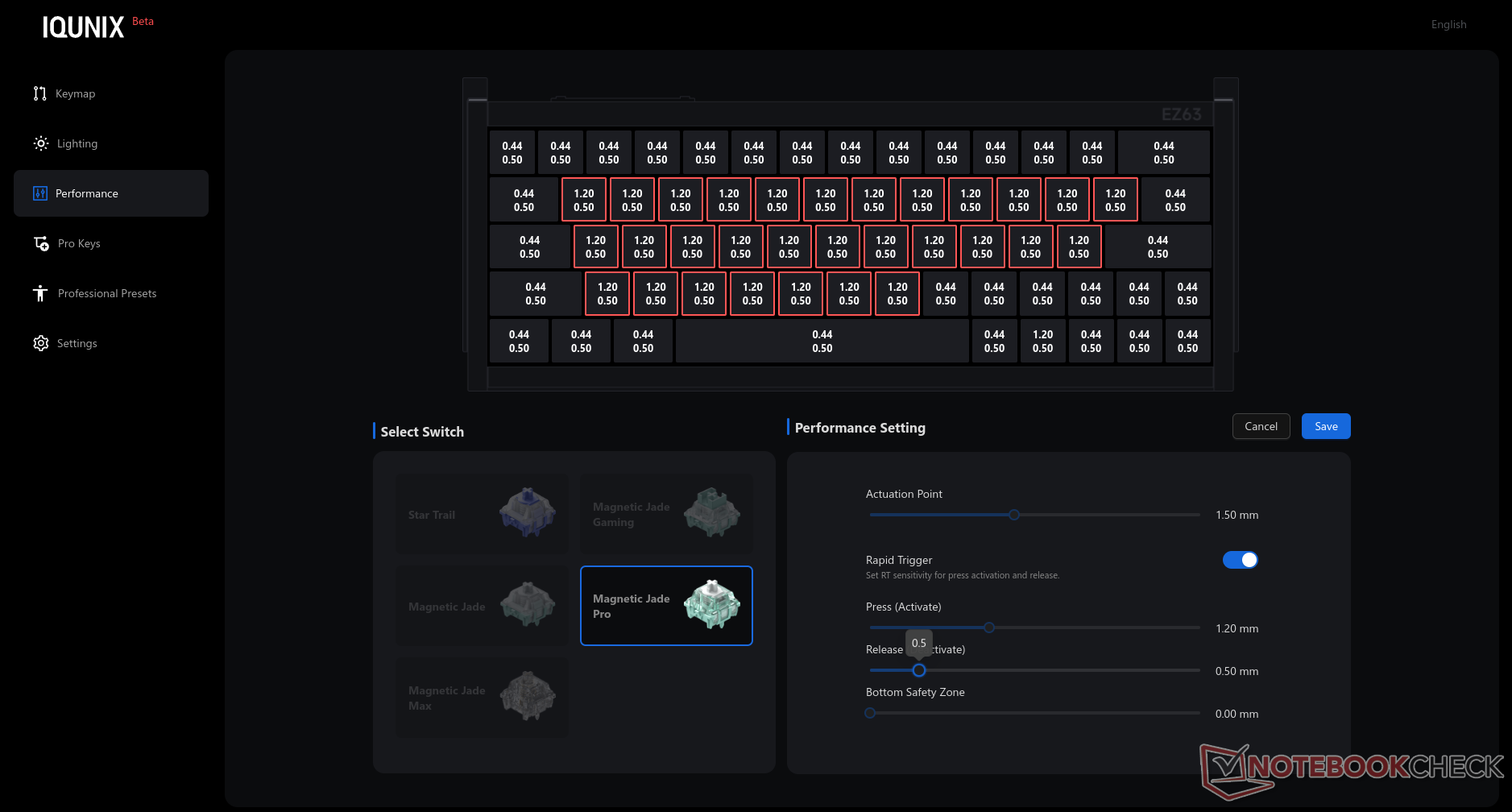1512x812 pixels.
Task: Click the Beta tag next to logo
Action: click(143, 21)
